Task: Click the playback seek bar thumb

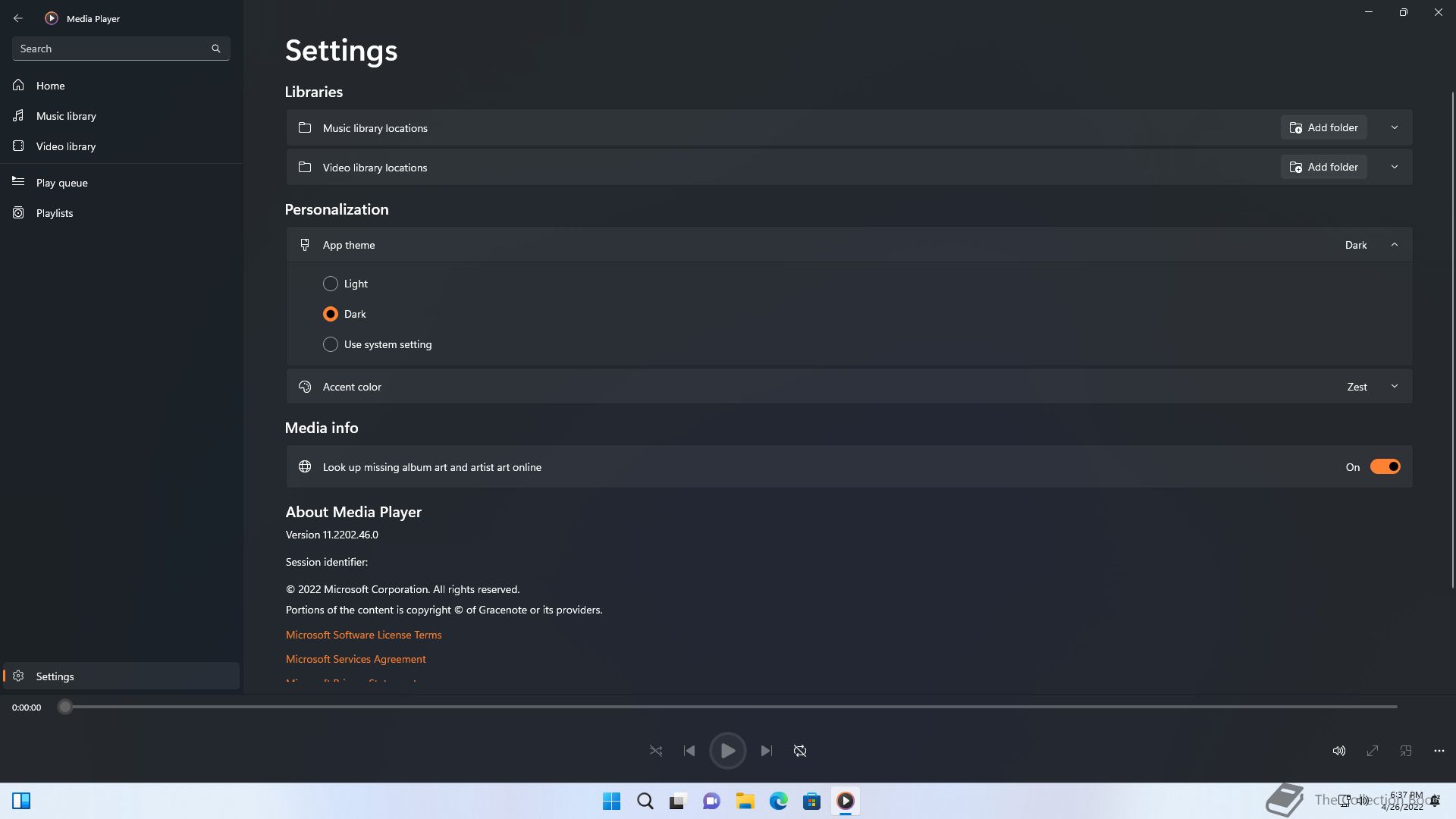Action: point(65,707)
